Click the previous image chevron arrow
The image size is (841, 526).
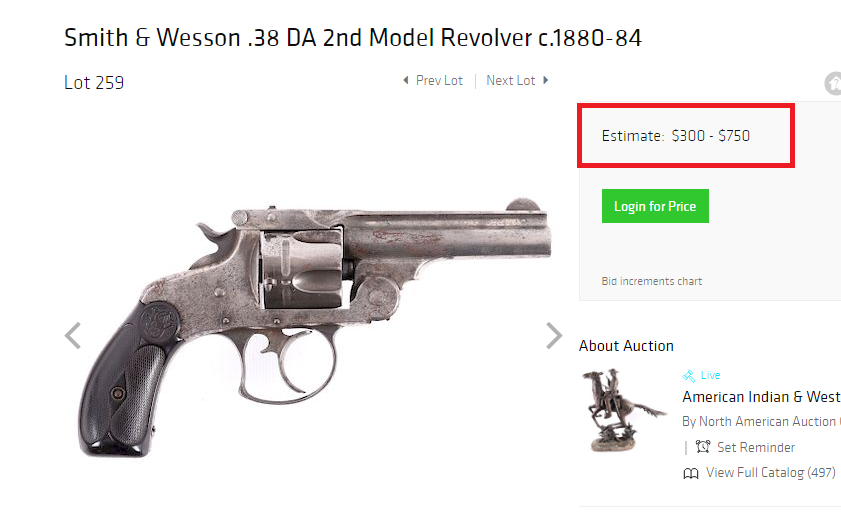(x=72, y=336)
